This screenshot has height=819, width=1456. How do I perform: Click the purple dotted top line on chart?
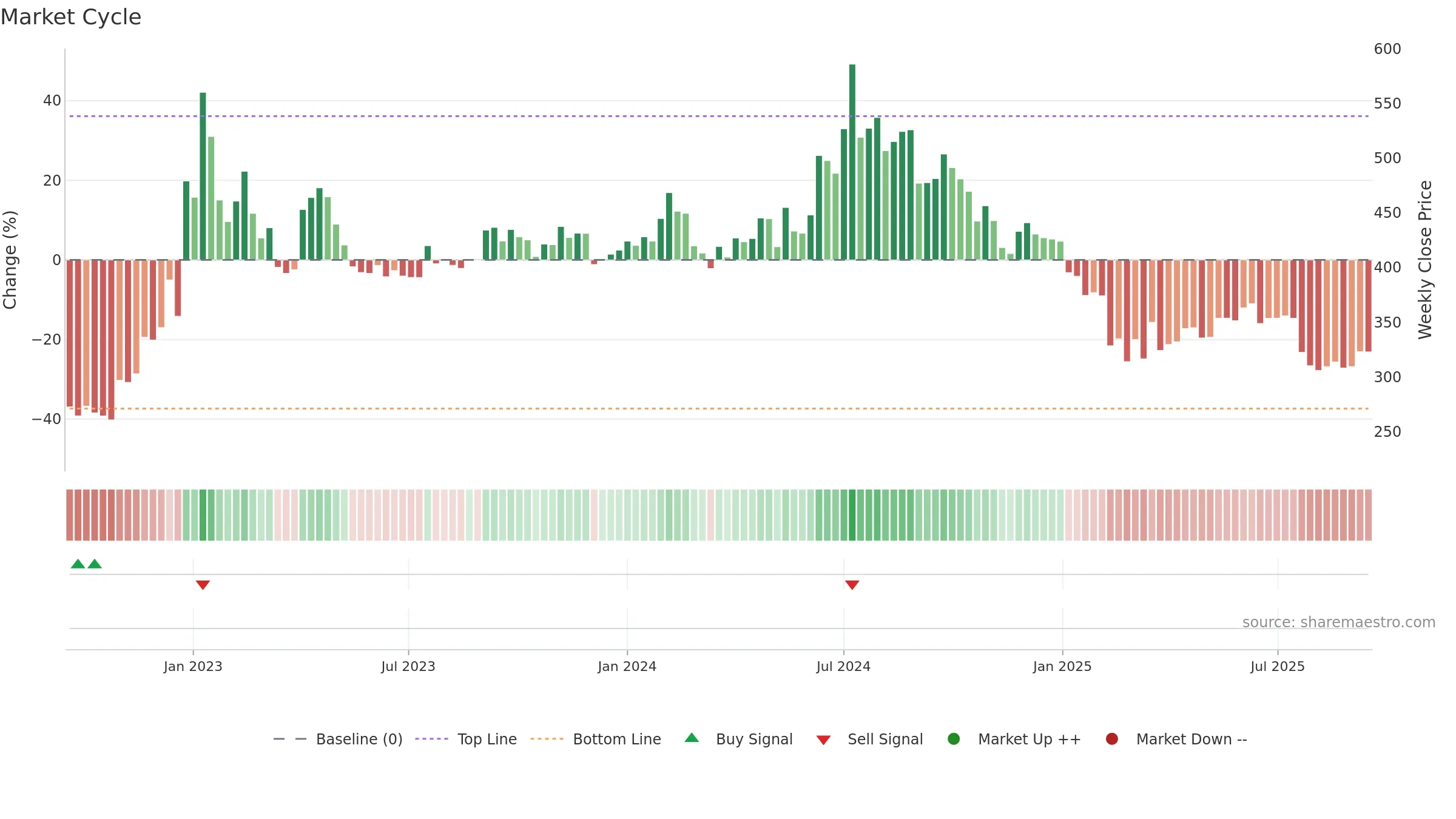(x=719, y=116)
